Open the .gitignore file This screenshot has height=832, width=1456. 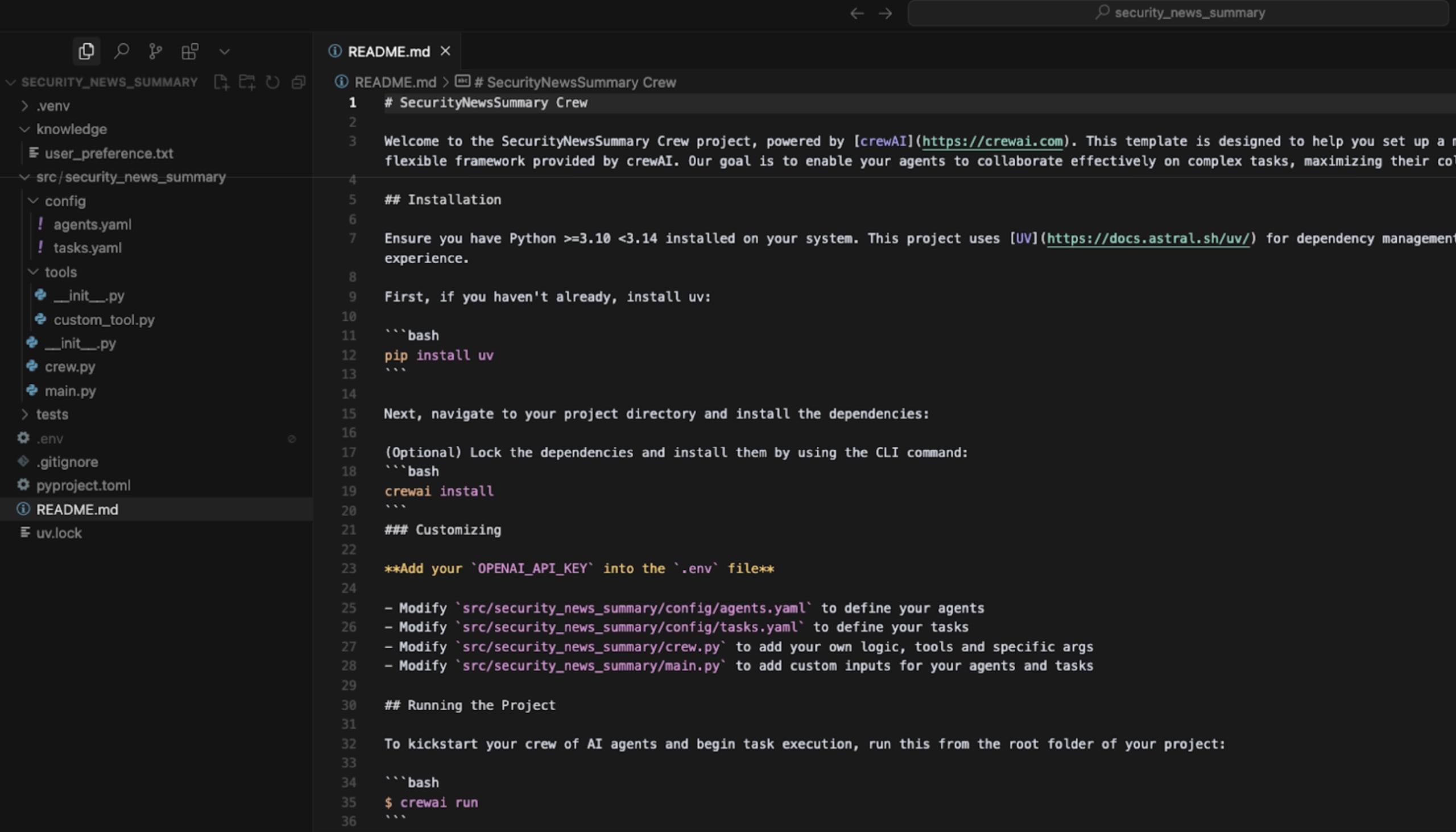(x=67, y=462)
